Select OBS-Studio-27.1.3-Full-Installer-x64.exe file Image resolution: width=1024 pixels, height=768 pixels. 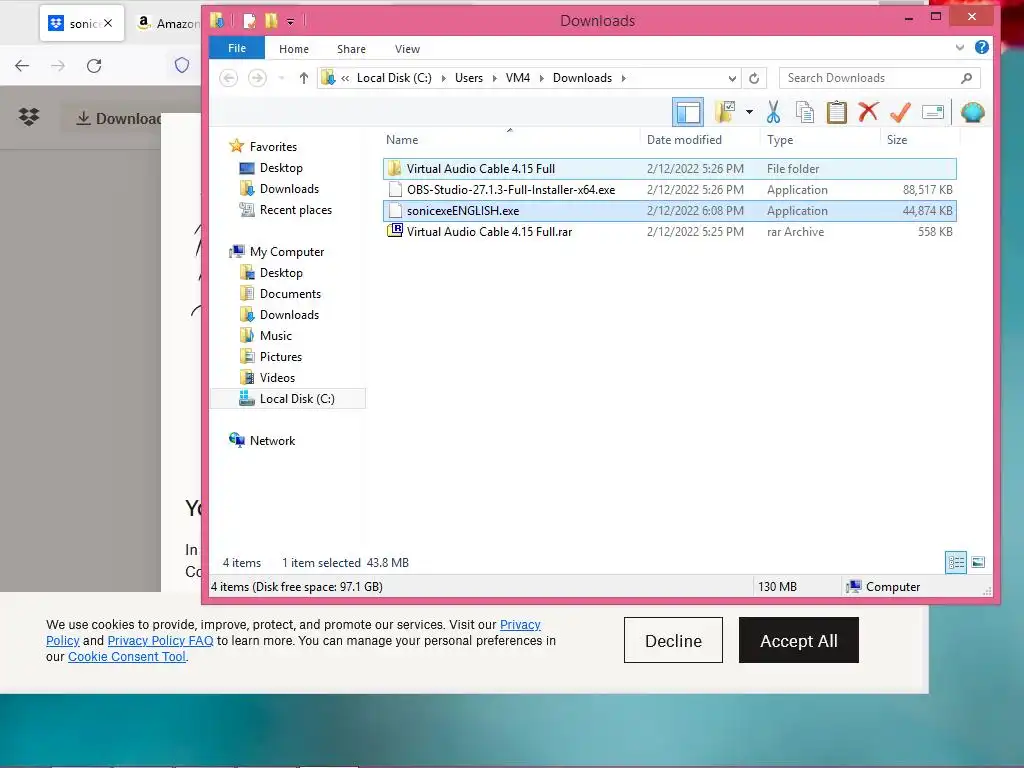pos(670,189)
